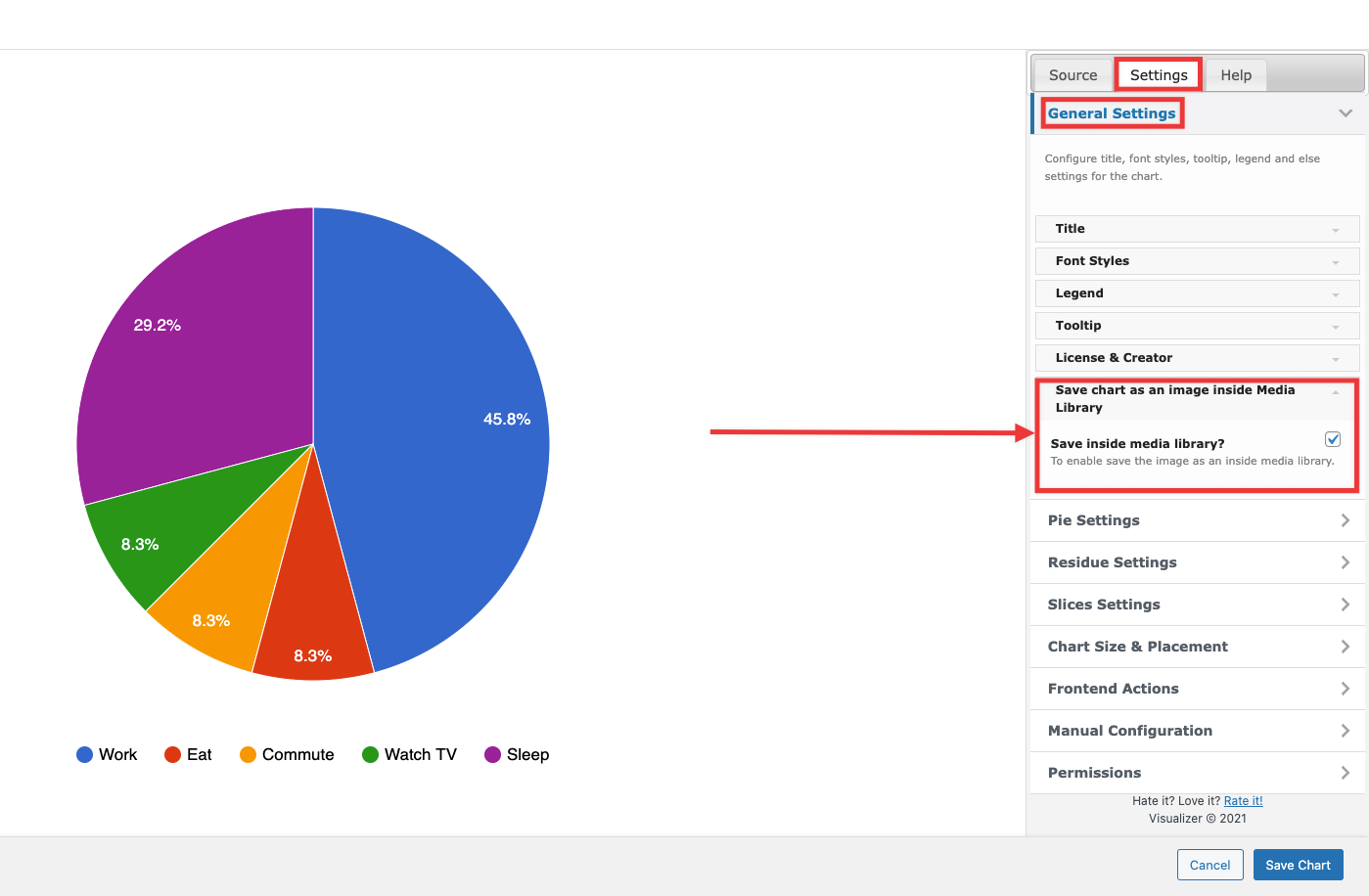Click the blue Work legend dot

(84, 754)
